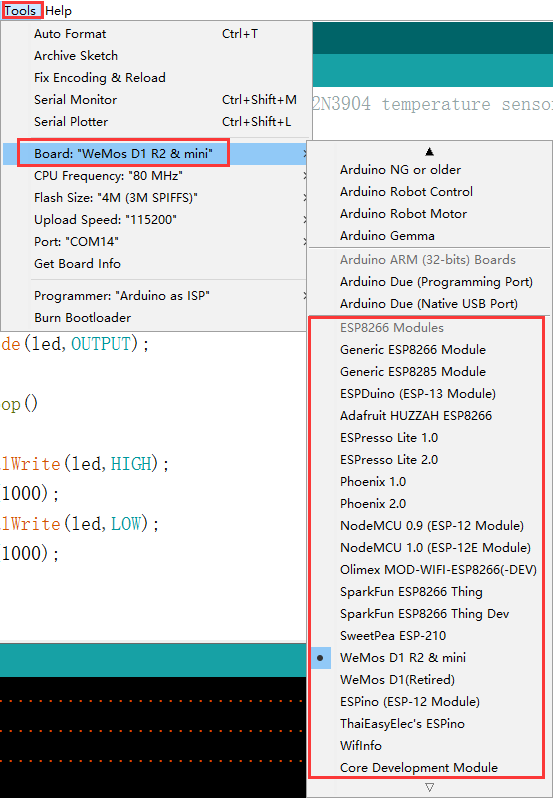This screenshot has width=553, height=798.
Task: Open Serial Plotter
Action: pyautogui.click(x=157, y=121)
